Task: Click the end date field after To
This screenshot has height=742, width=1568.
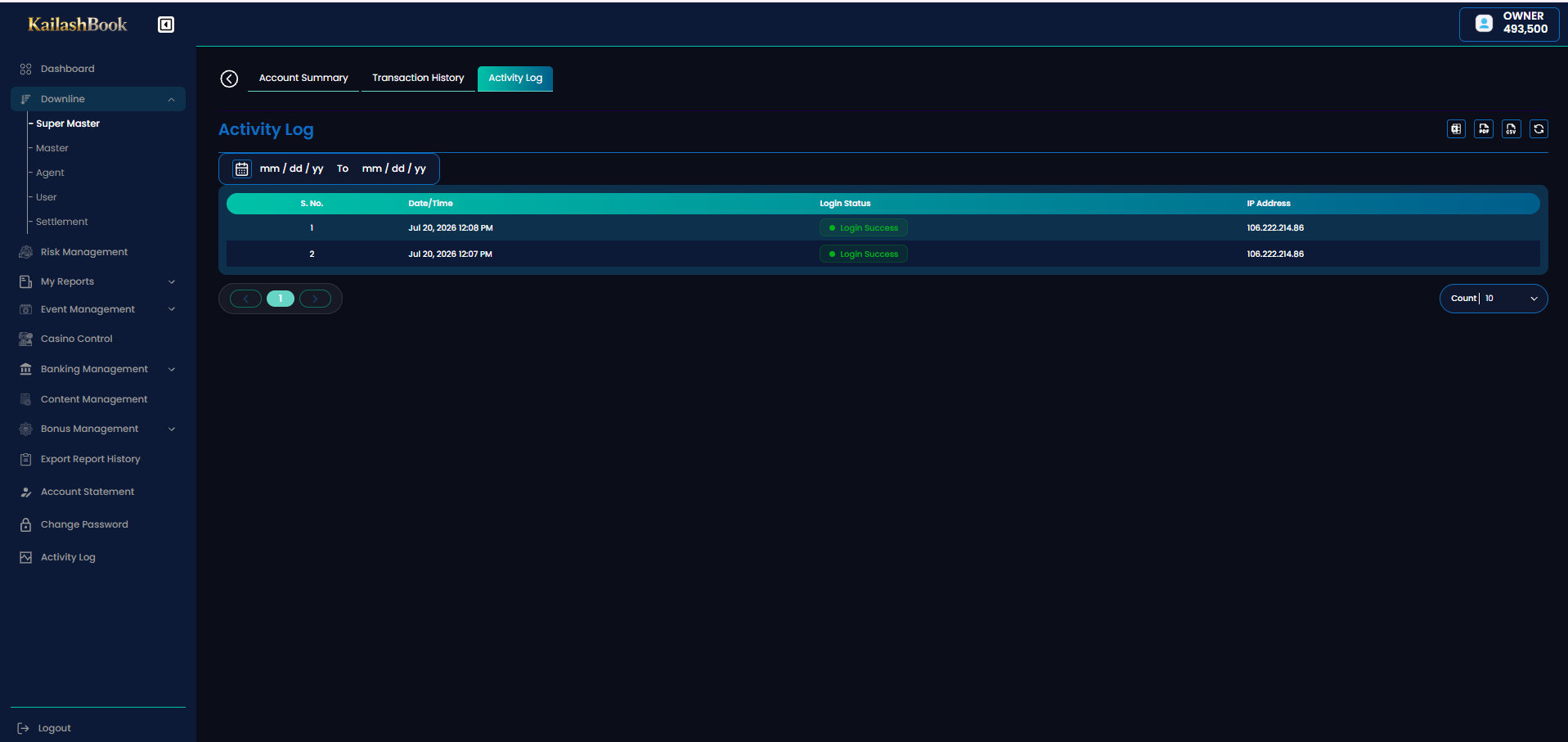Action: coord(394,169)
